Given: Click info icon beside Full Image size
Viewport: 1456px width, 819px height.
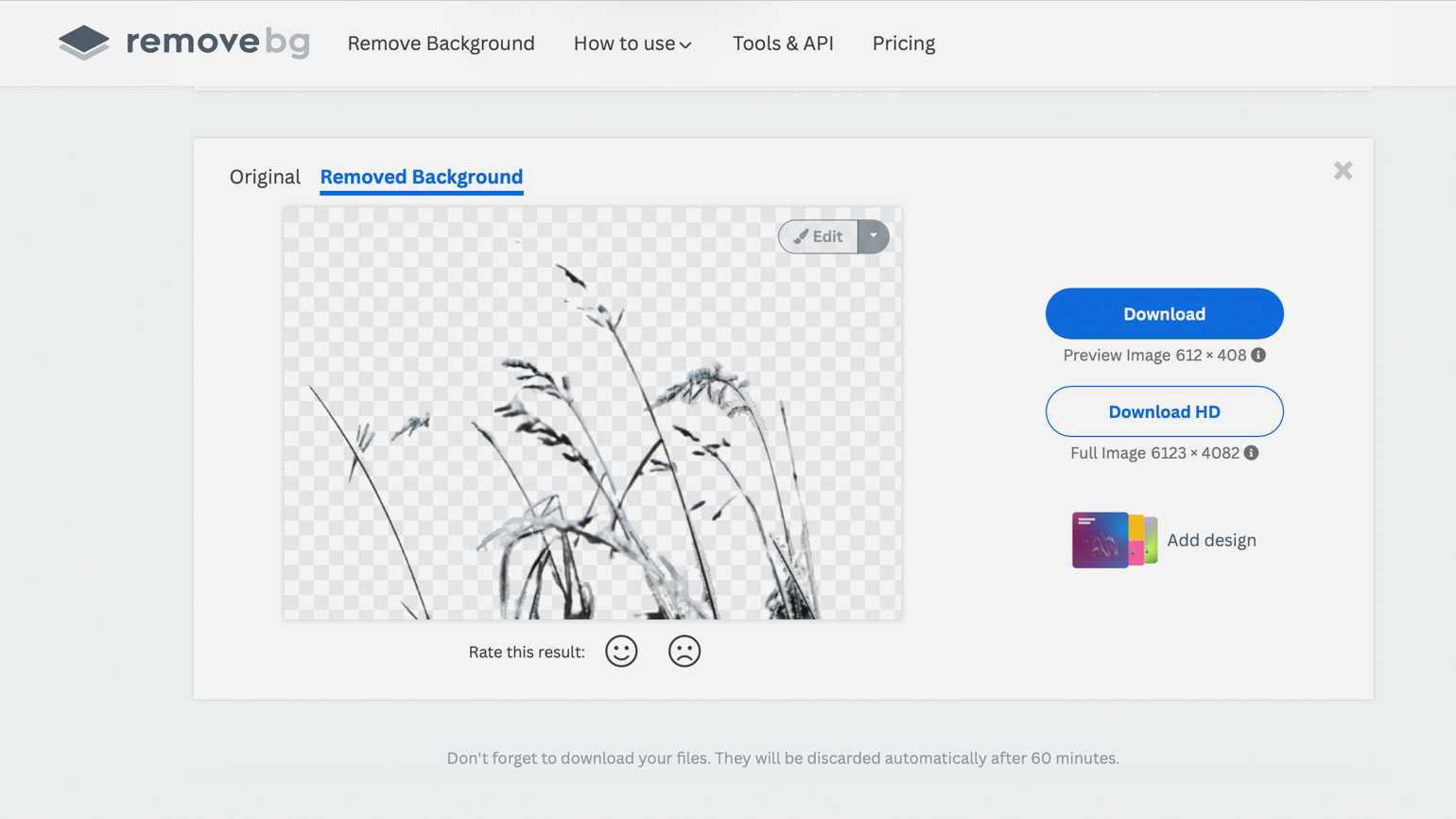Looking at the screenshot, I should tap(1251, 453).
